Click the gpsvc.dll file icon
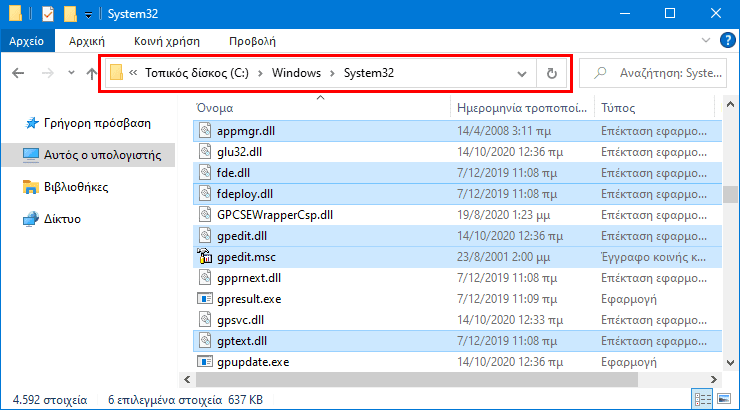 (x=205, y=320)
